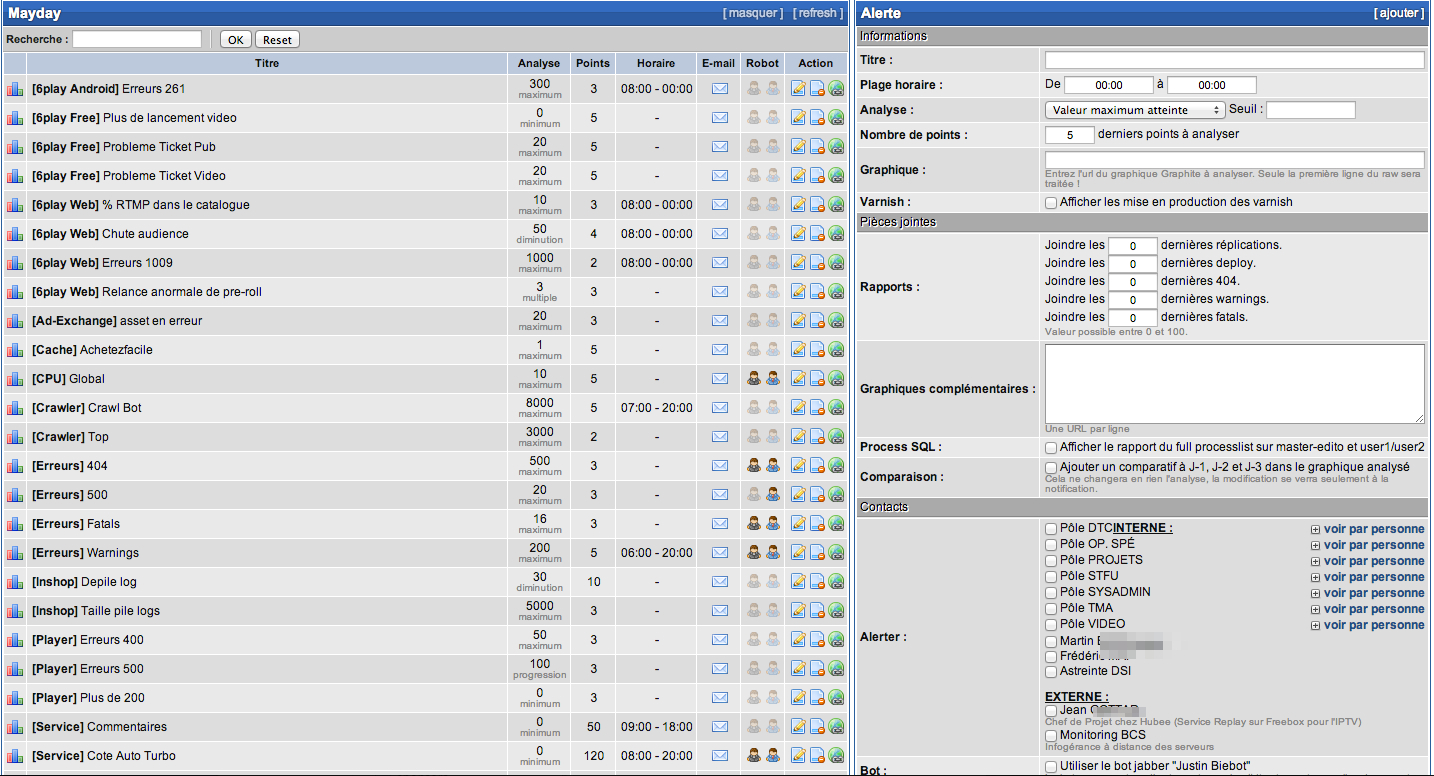Click the edit pencil icon for Chute audience
1434x776 pixels.
798,234
